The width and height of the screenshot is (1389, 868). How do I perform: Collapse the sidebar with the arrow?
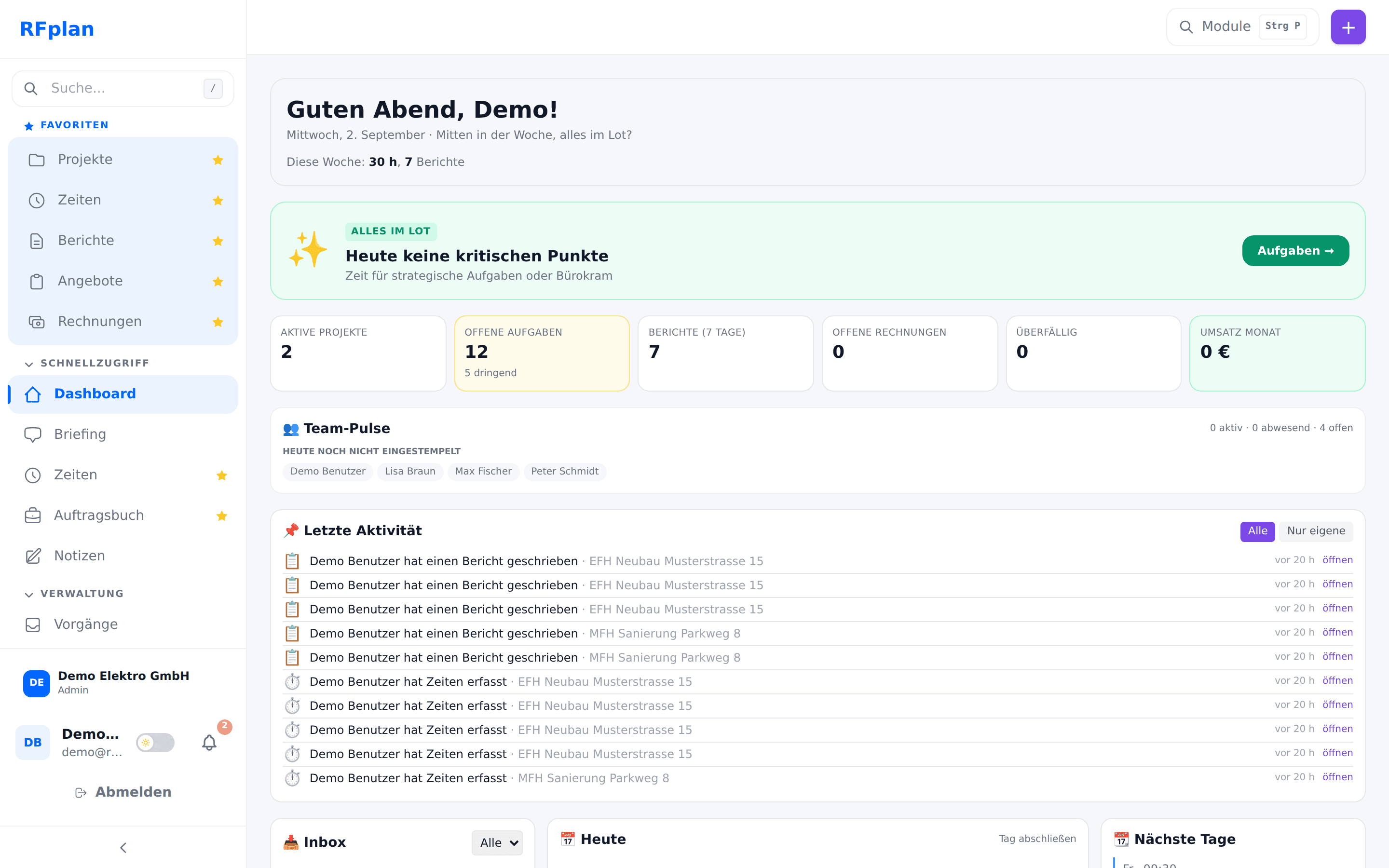tap(123, 847)
